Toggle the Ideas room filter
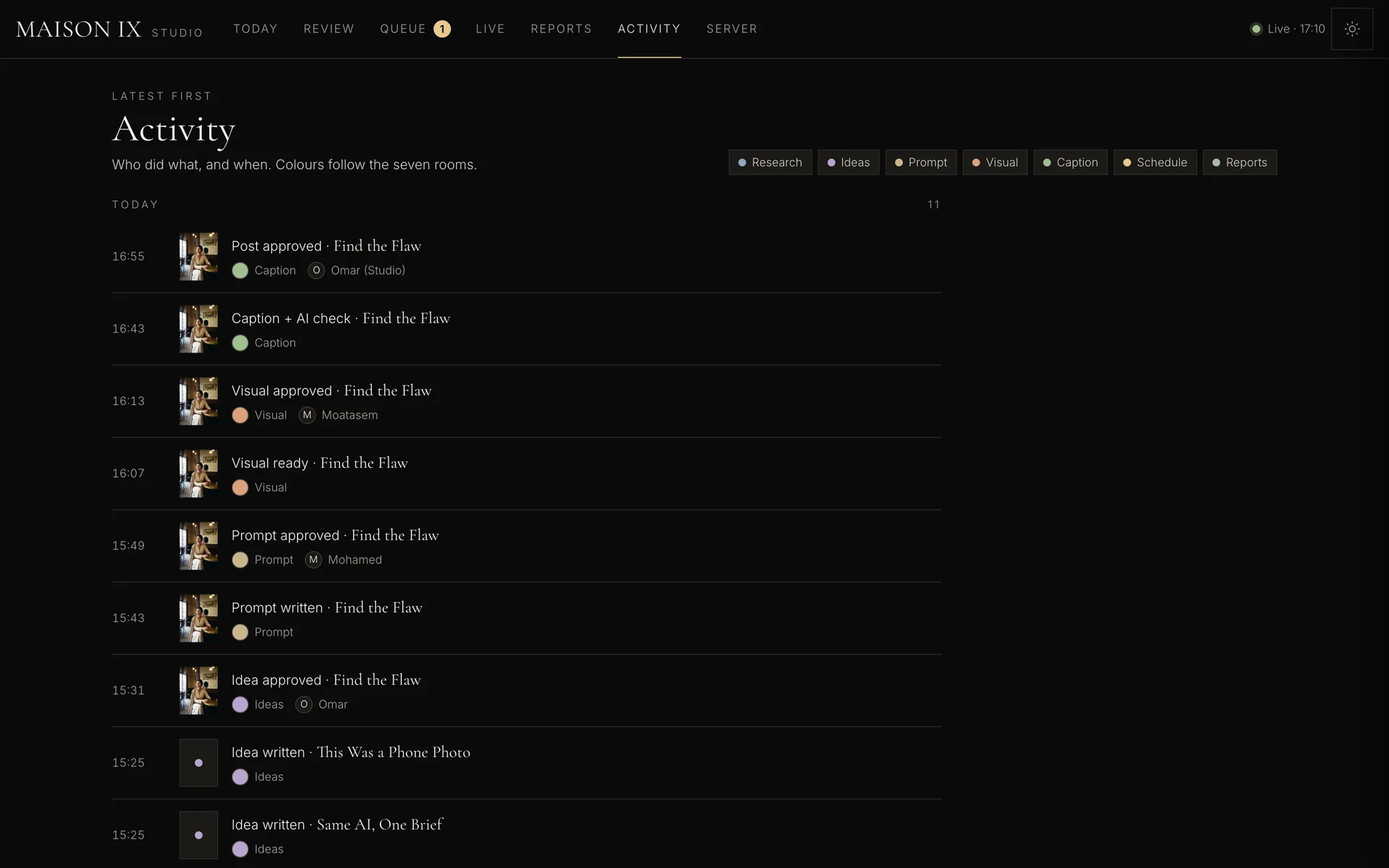 pyautogui.click(x=849, y=163)
